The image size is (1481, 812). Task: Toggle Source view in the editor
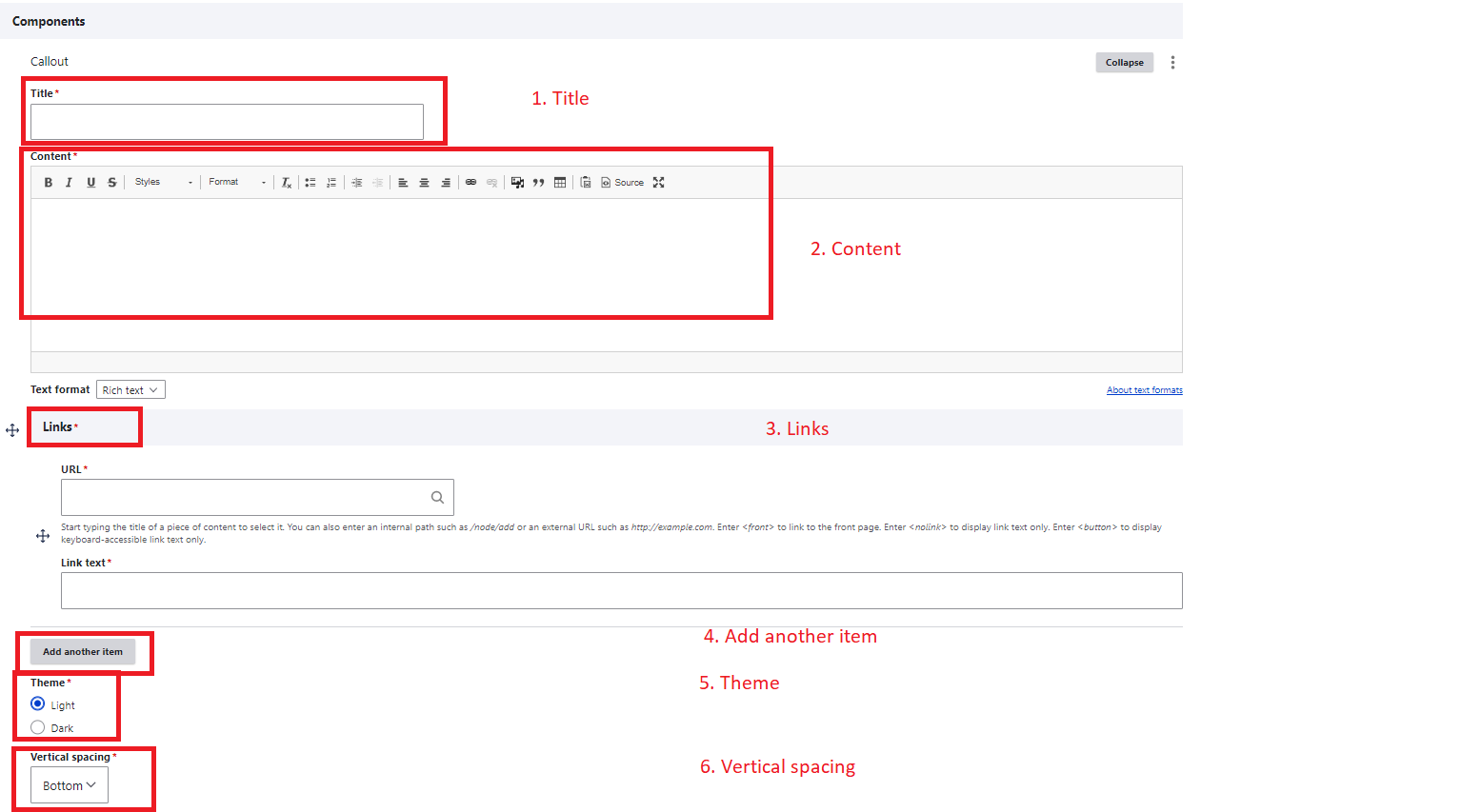click(623, 183)
